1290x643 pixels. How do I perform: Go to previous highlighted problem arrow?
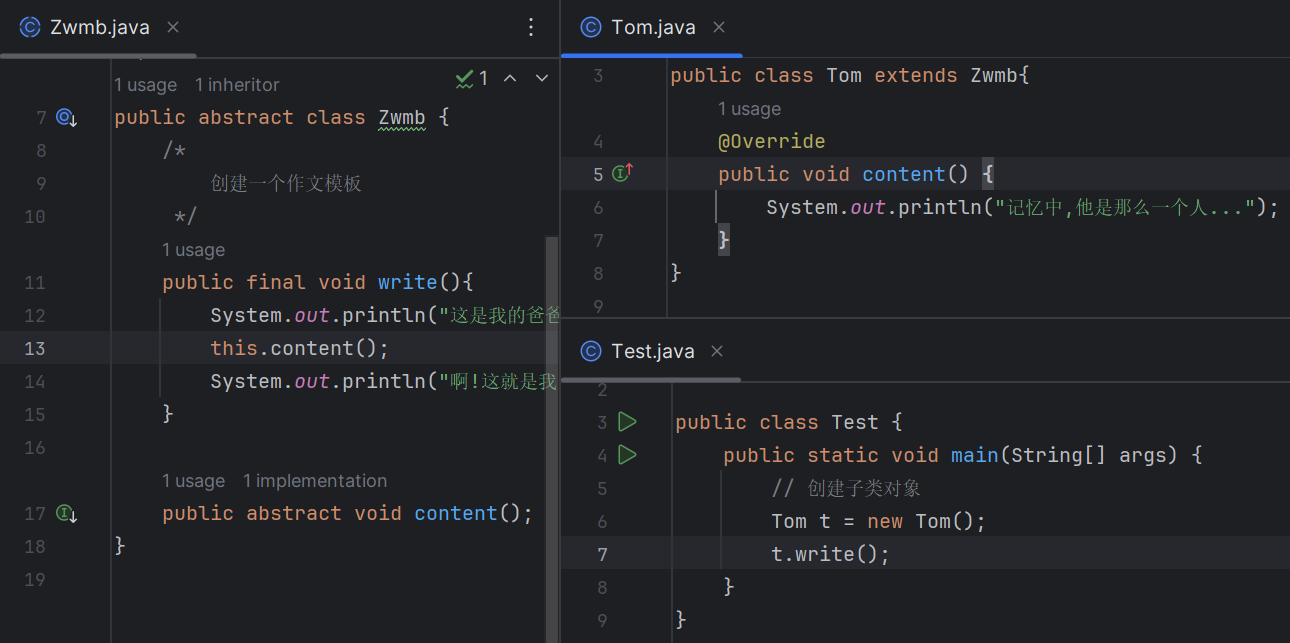coord(510,78)
